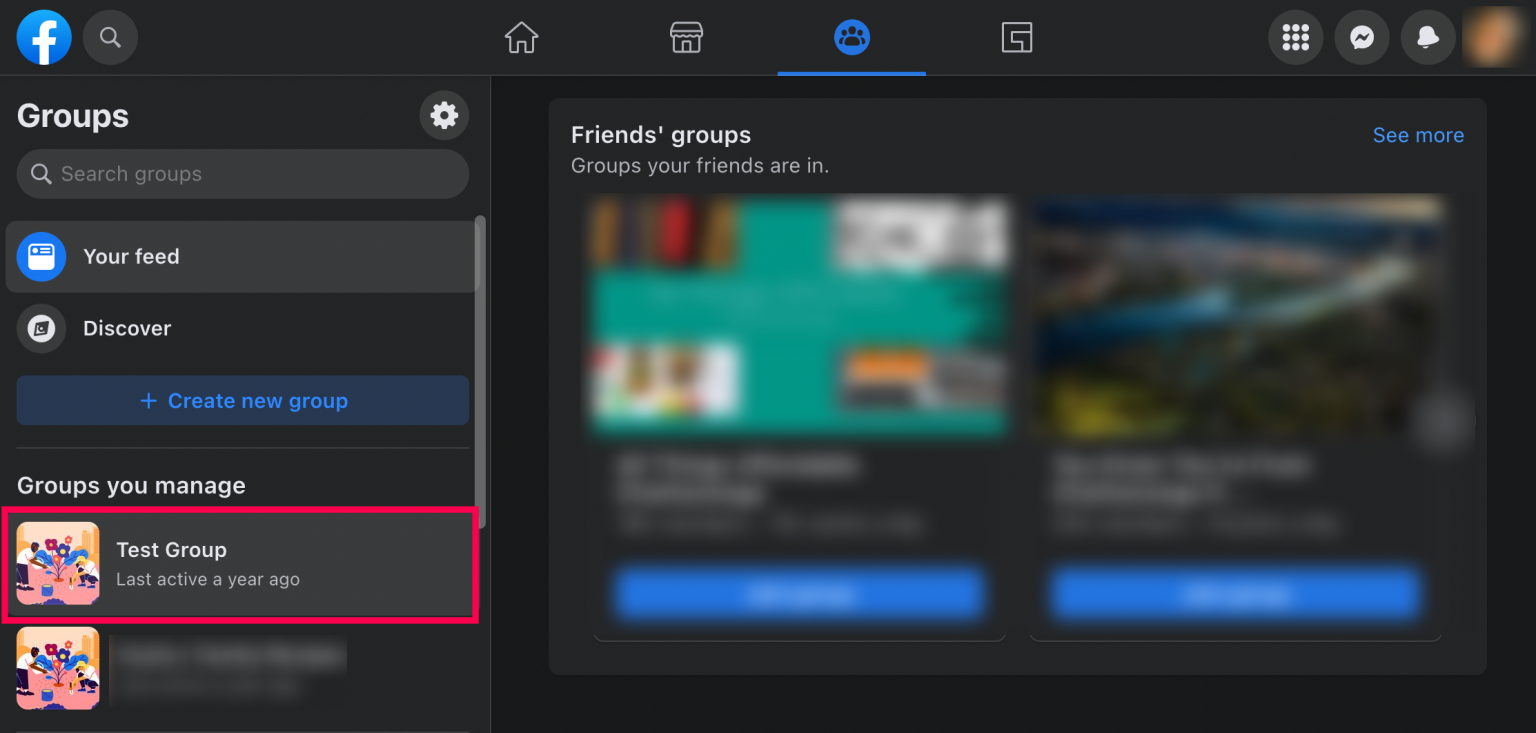
Task: Switch to the Marketplace tab
Action: [686, 37]
